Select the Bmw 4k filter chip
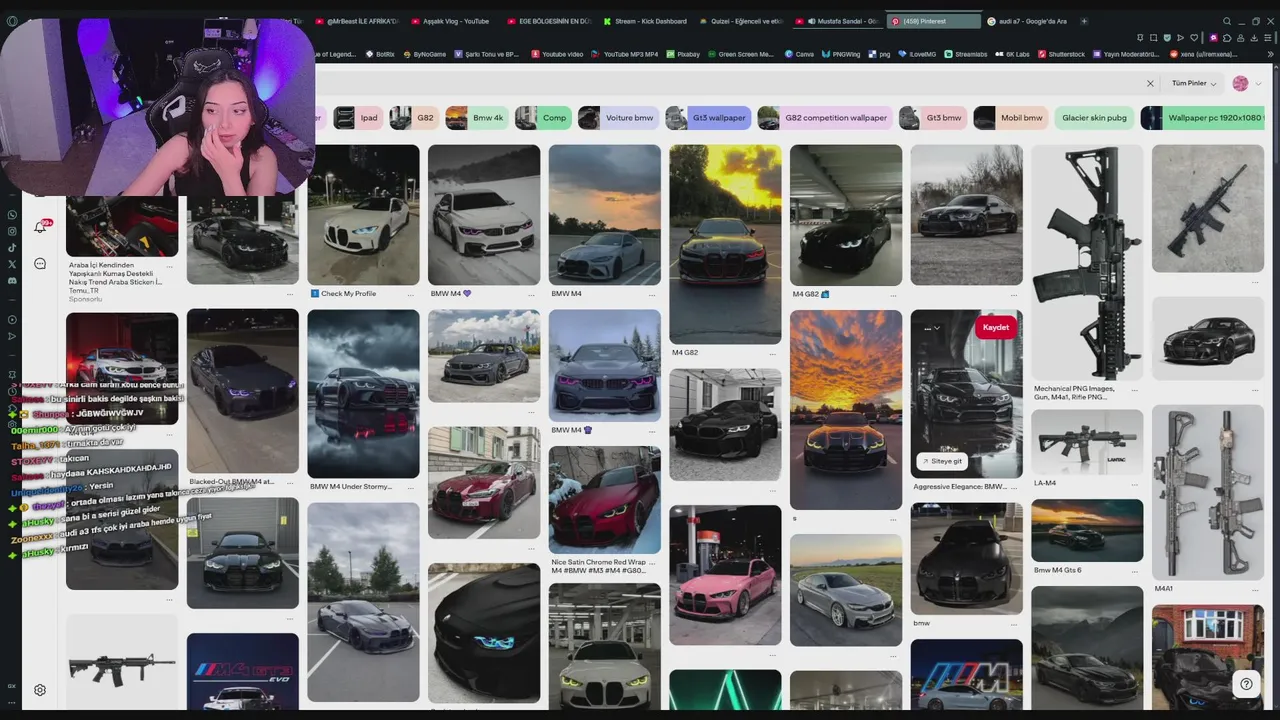The width and height of the screenshot is (1280, 720). (x=476, y=118)
